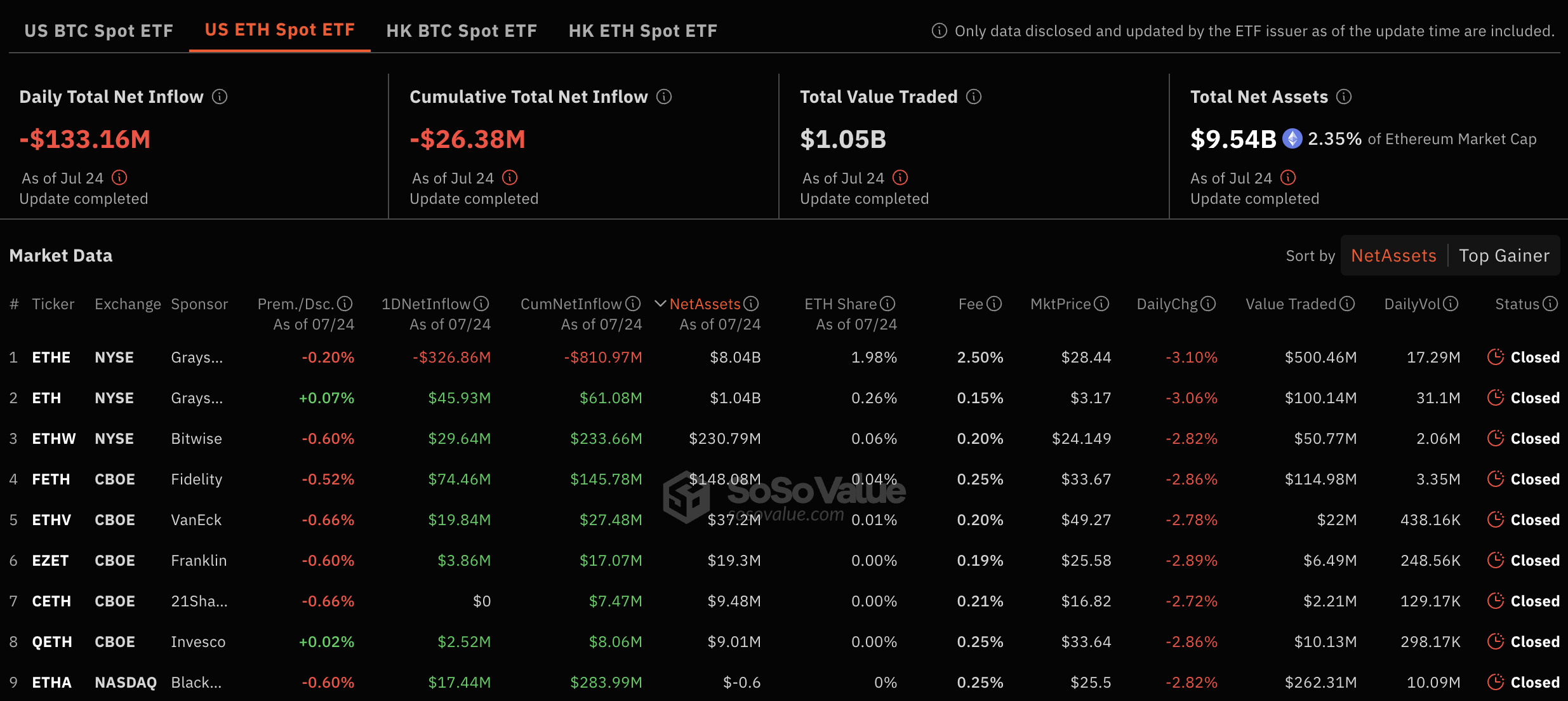The width and height of the screenshot is (1568, 701).
Task: Click info icon beside Cumulative Total Net Inflow
Action: (x=664, y=97)
